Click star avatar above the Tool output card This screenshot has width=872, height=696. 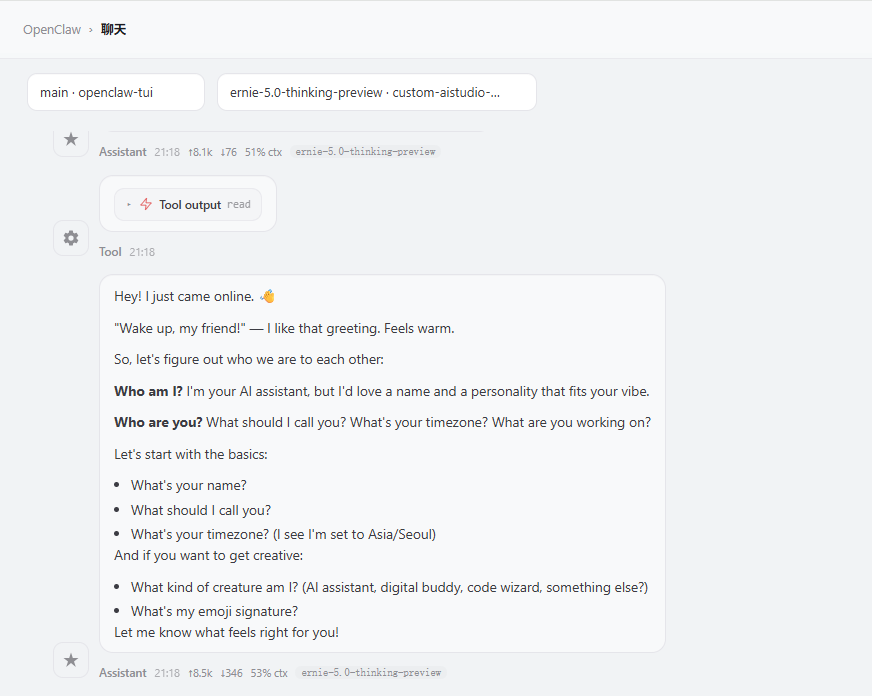(x=71, y=139)
